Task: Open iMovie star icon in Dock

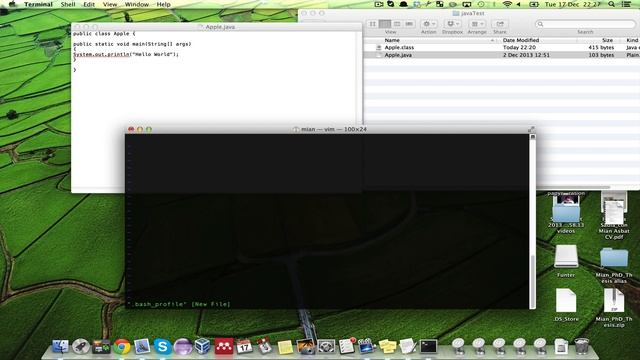Action: click(x=367, y=346)
